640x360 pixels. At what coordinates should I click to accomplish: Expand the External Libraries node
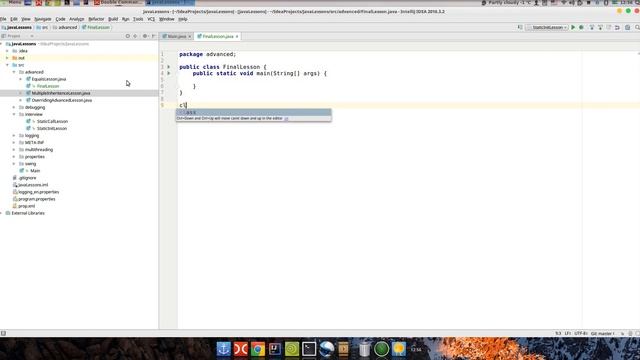[x=2, y=213]
